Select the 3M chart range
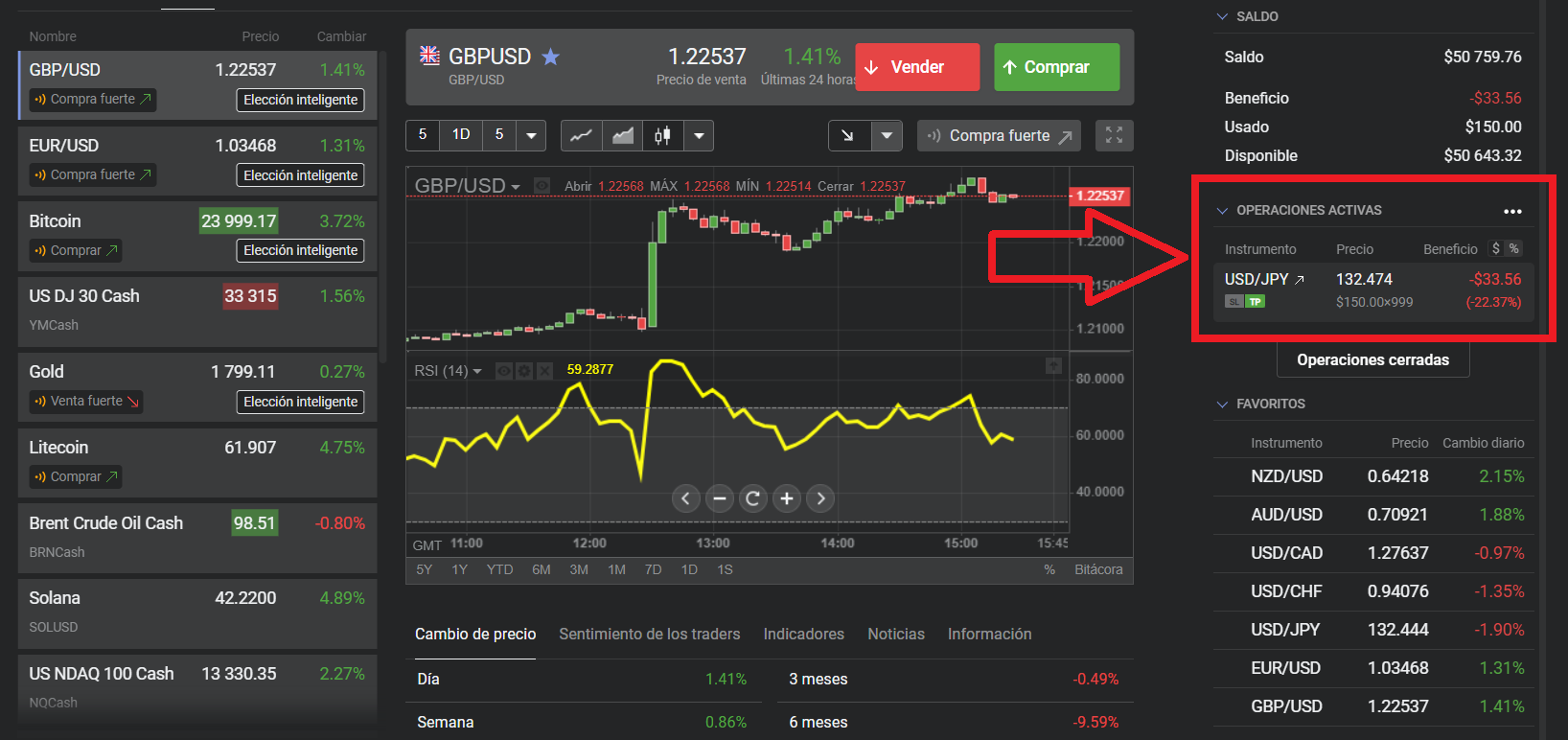This screenshot has width=1568, height=740. tap(579, 569)
